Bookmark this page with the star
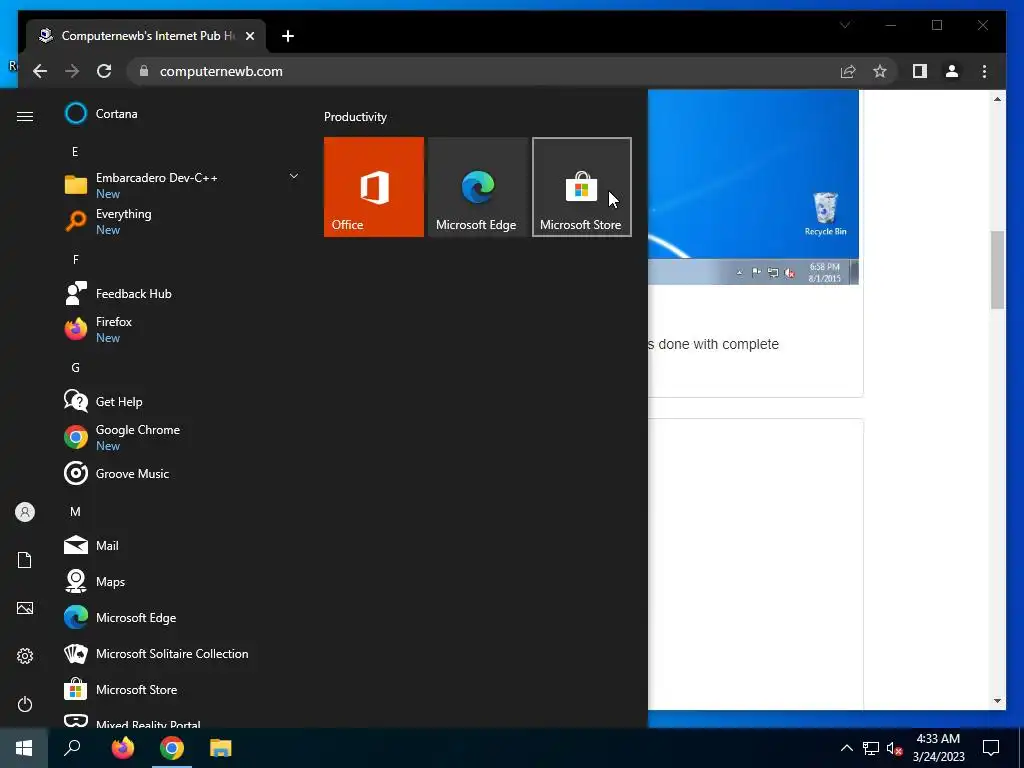The width and height of the screenshot is (1024, 768). point(880,71)
